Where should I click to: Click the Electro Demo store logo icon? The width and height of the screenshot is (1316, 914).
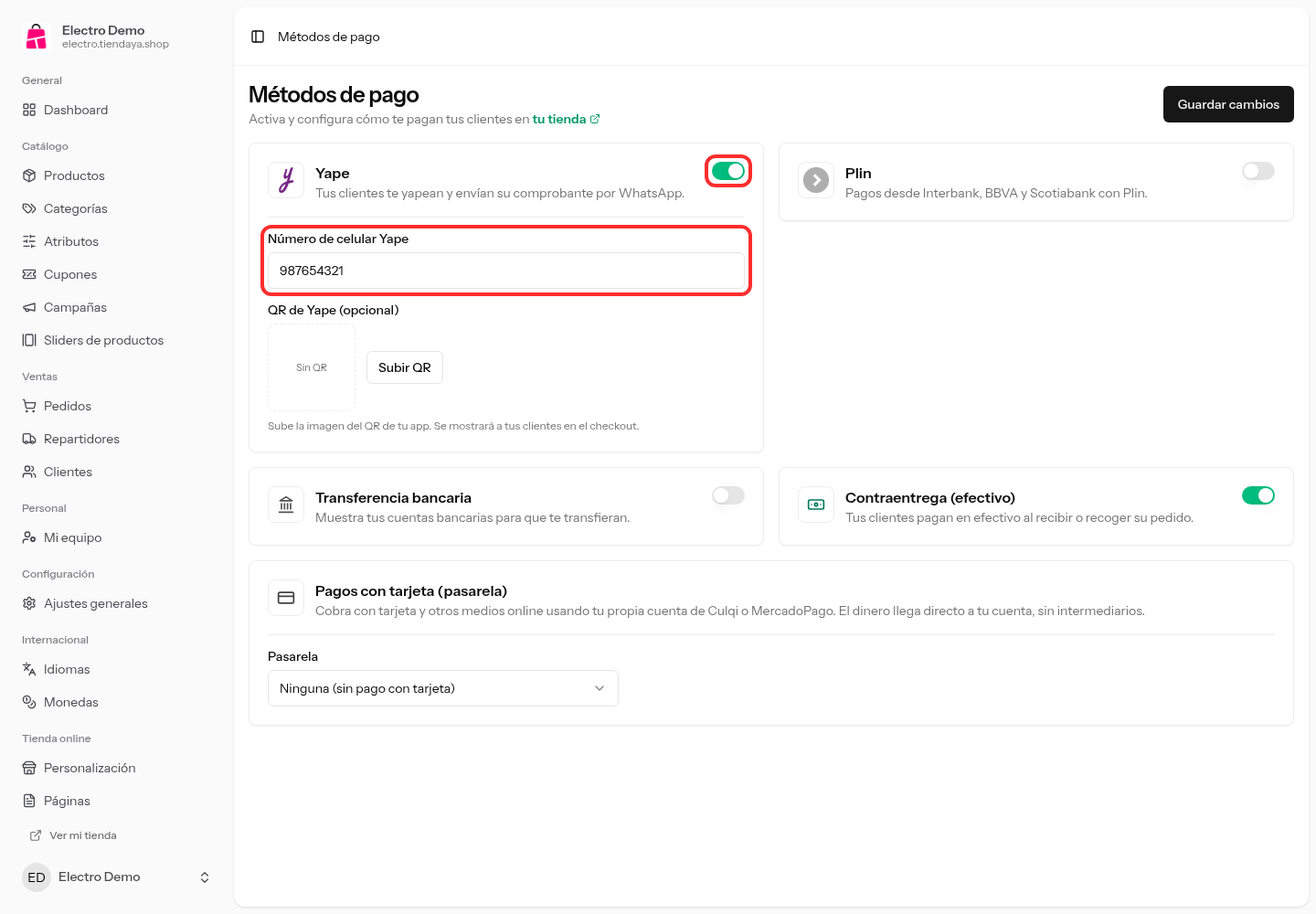37,37
